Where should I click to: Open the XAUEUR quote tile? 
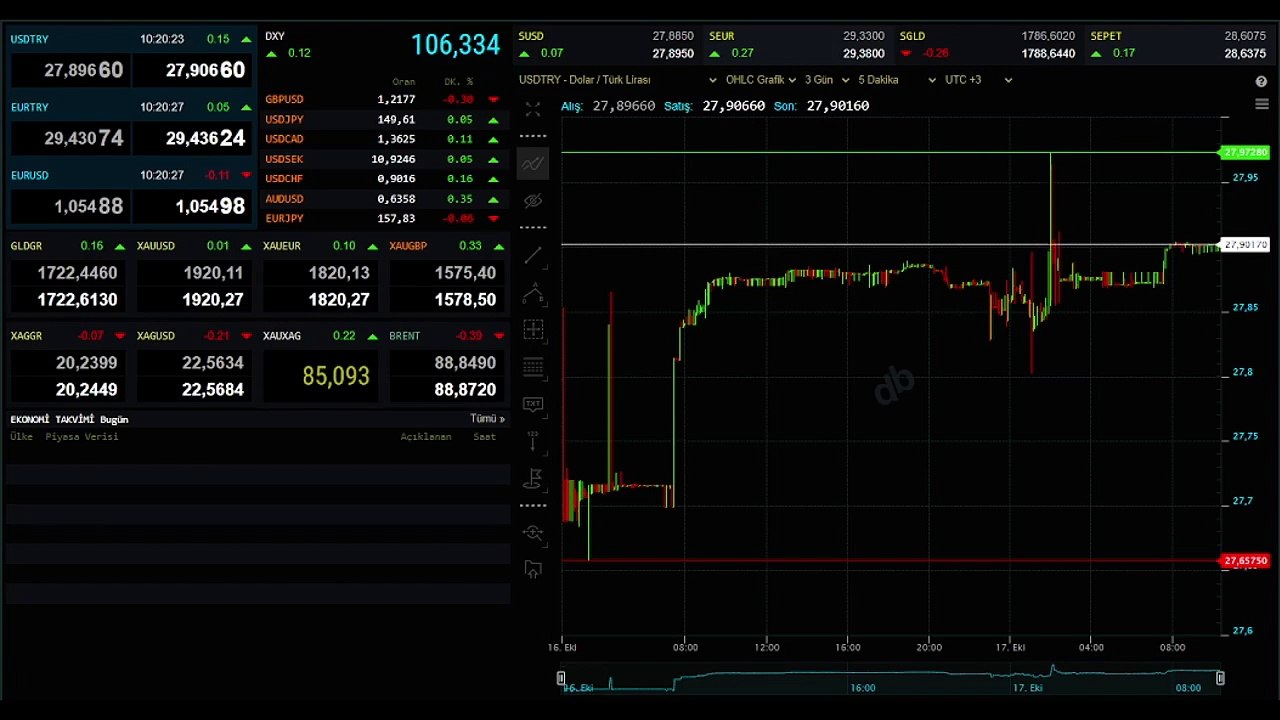320,276
